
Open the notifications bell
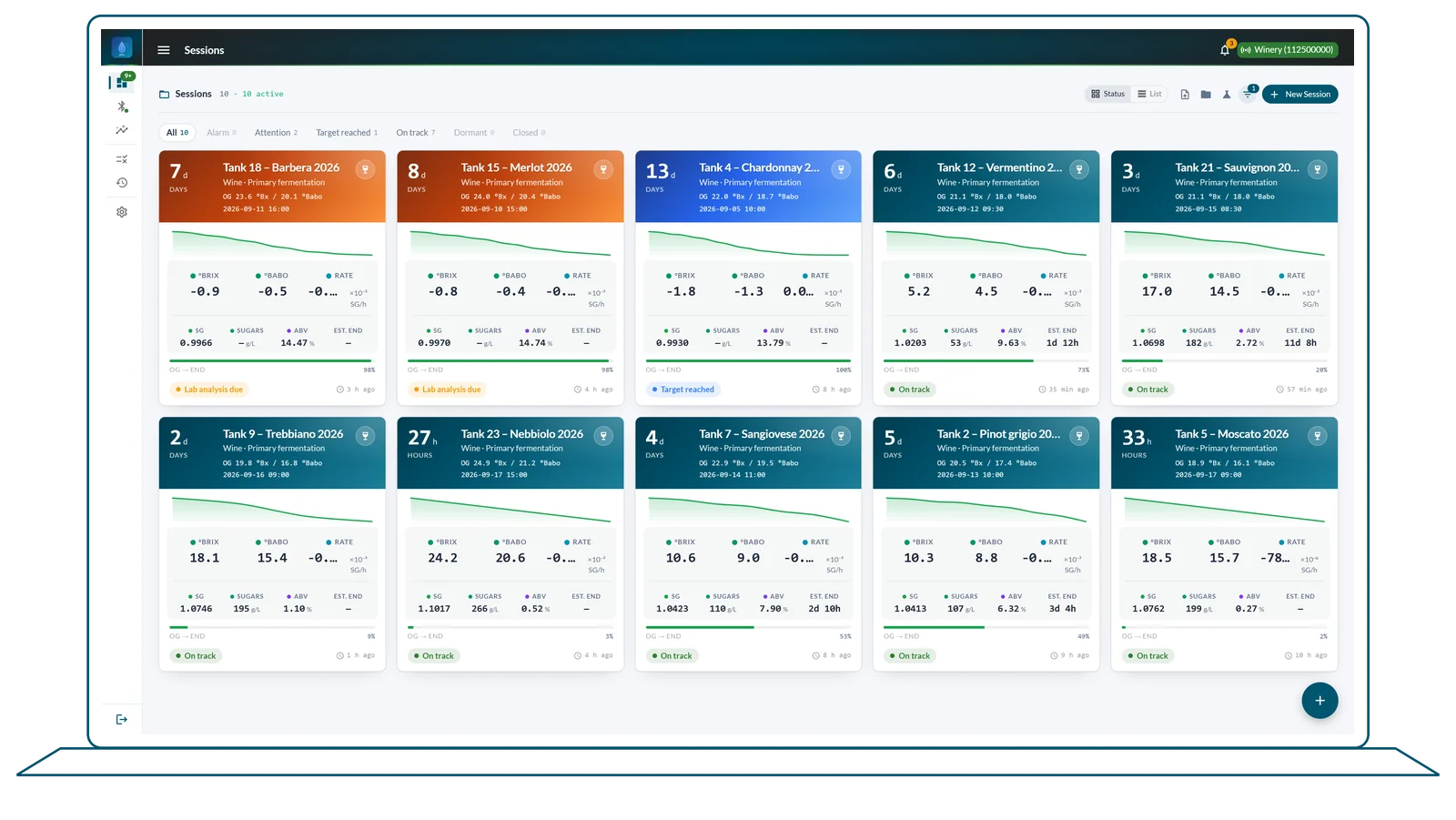pyautogui.click(x=1225, y=50)
